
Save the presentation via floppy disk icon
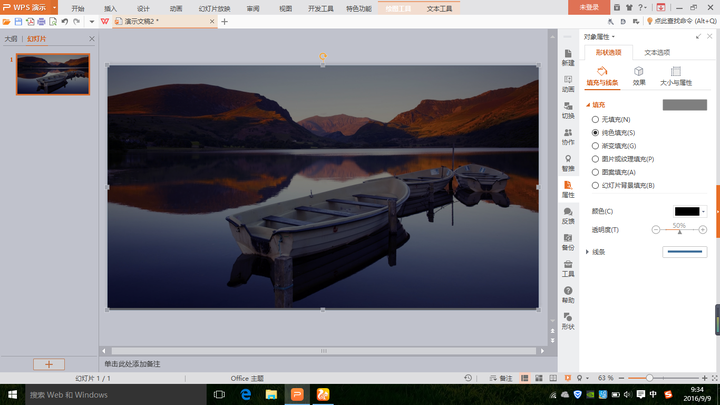click(18, 22)
